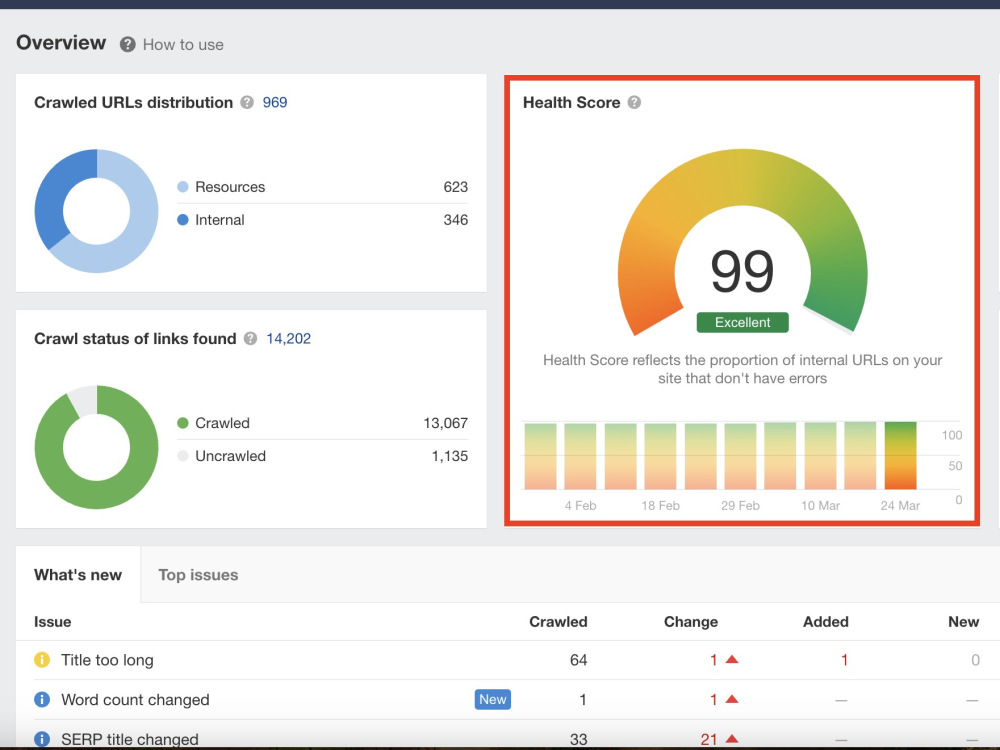Sort by the Issue column header

click(x=52, y=622)
